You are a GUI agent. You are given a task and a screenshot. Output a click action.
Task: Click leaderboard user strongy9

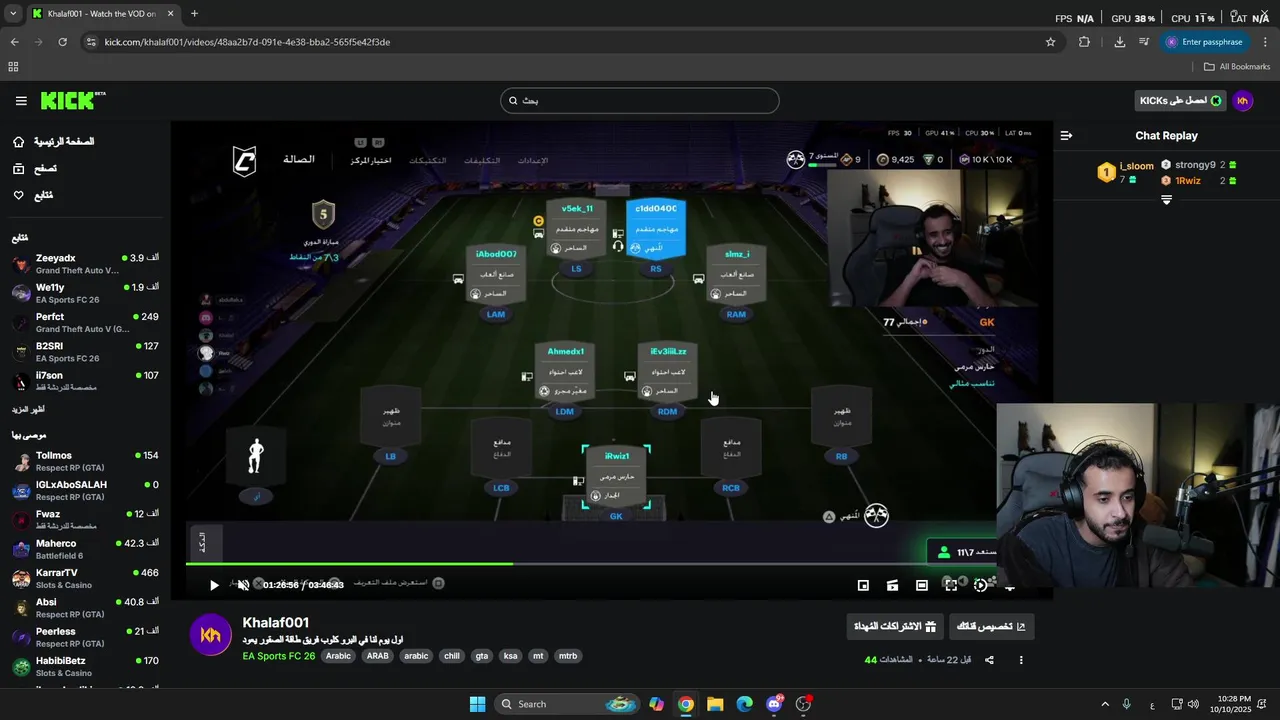(1195, 165)
